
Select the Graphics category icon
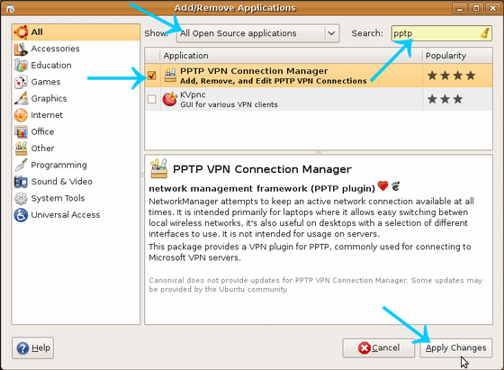click(x=21, y=99)
